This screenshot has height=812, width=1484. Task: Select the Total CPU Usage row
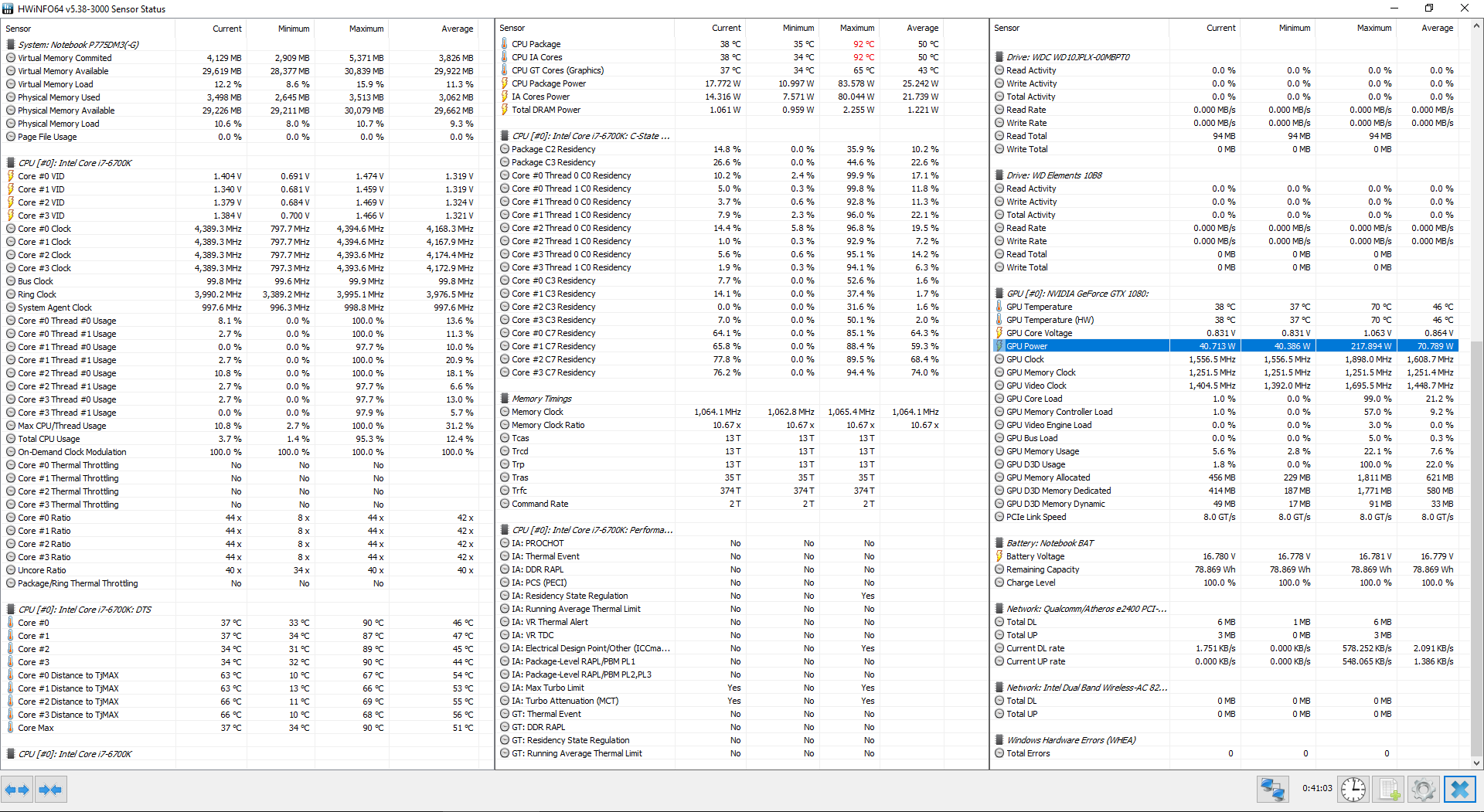point(240,439)
